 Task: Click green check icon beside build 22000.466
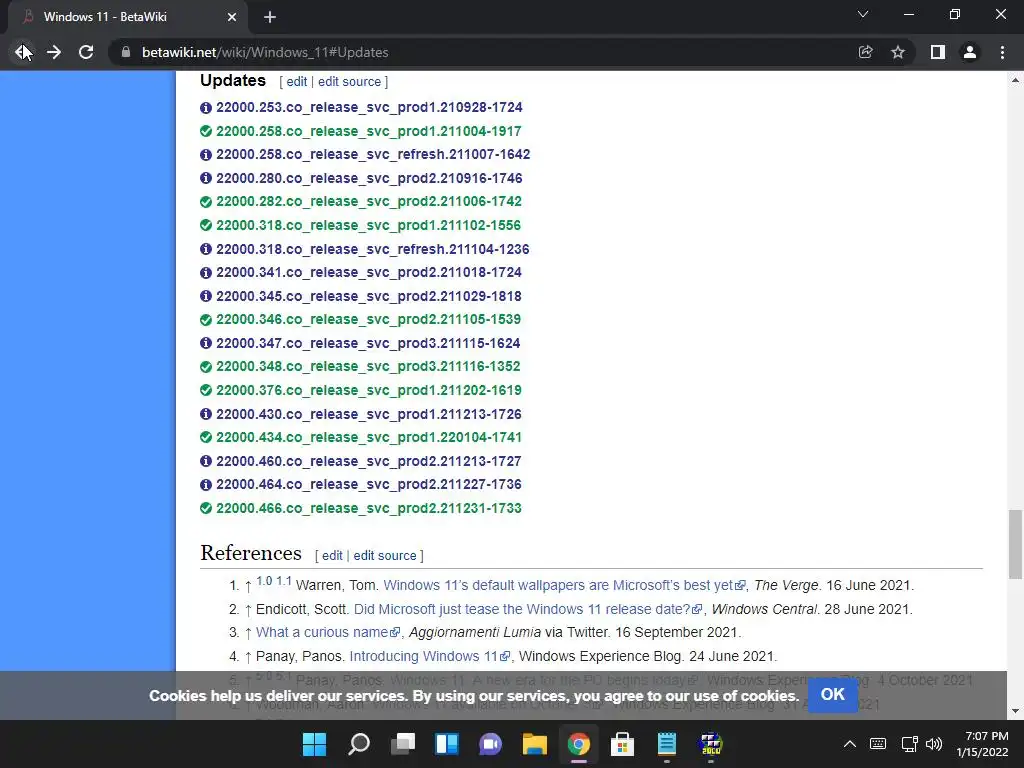[x=206, y=508]
